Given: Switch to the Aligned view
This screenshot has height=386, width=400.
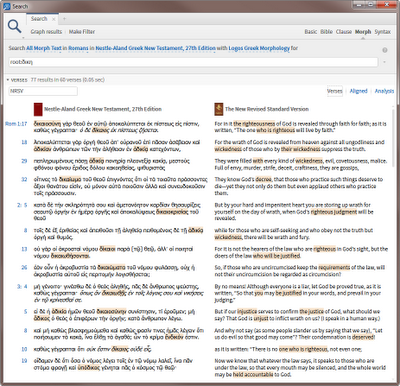Looking at the screenshot, I should point(358,91).
